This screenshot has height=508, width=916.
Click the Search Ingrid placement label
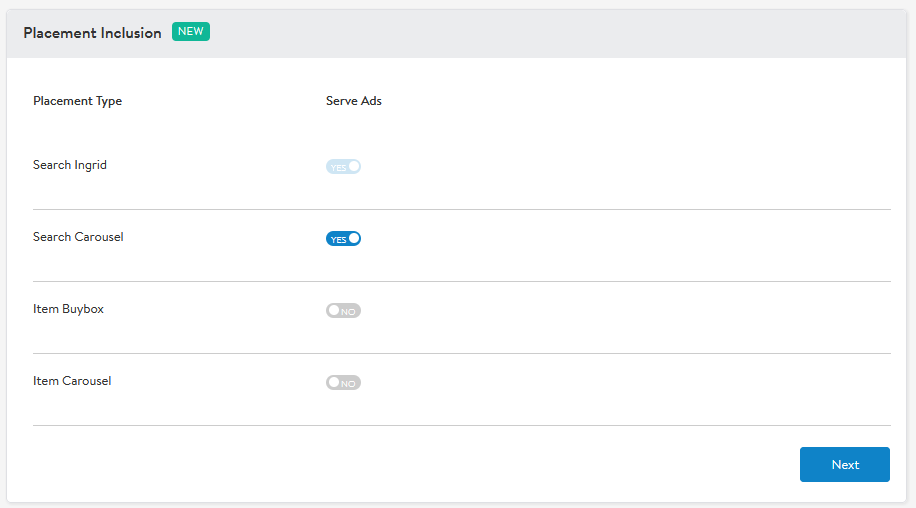[x=70, y=165]
